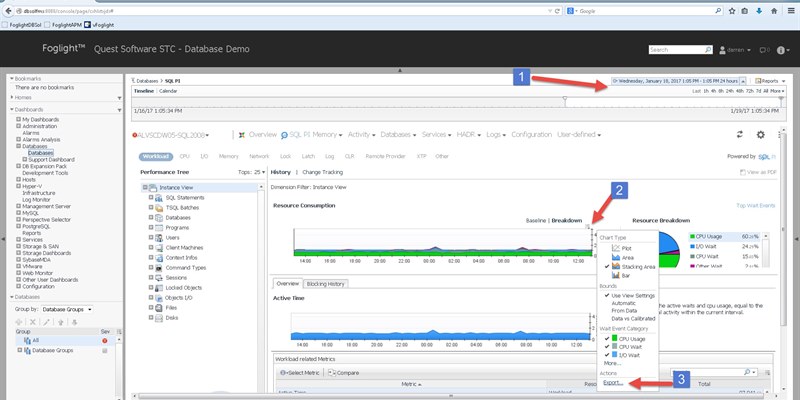The image size is (800, 400).
Task: Choose Export from the Actions menu
Action: [x=613, y=383]
